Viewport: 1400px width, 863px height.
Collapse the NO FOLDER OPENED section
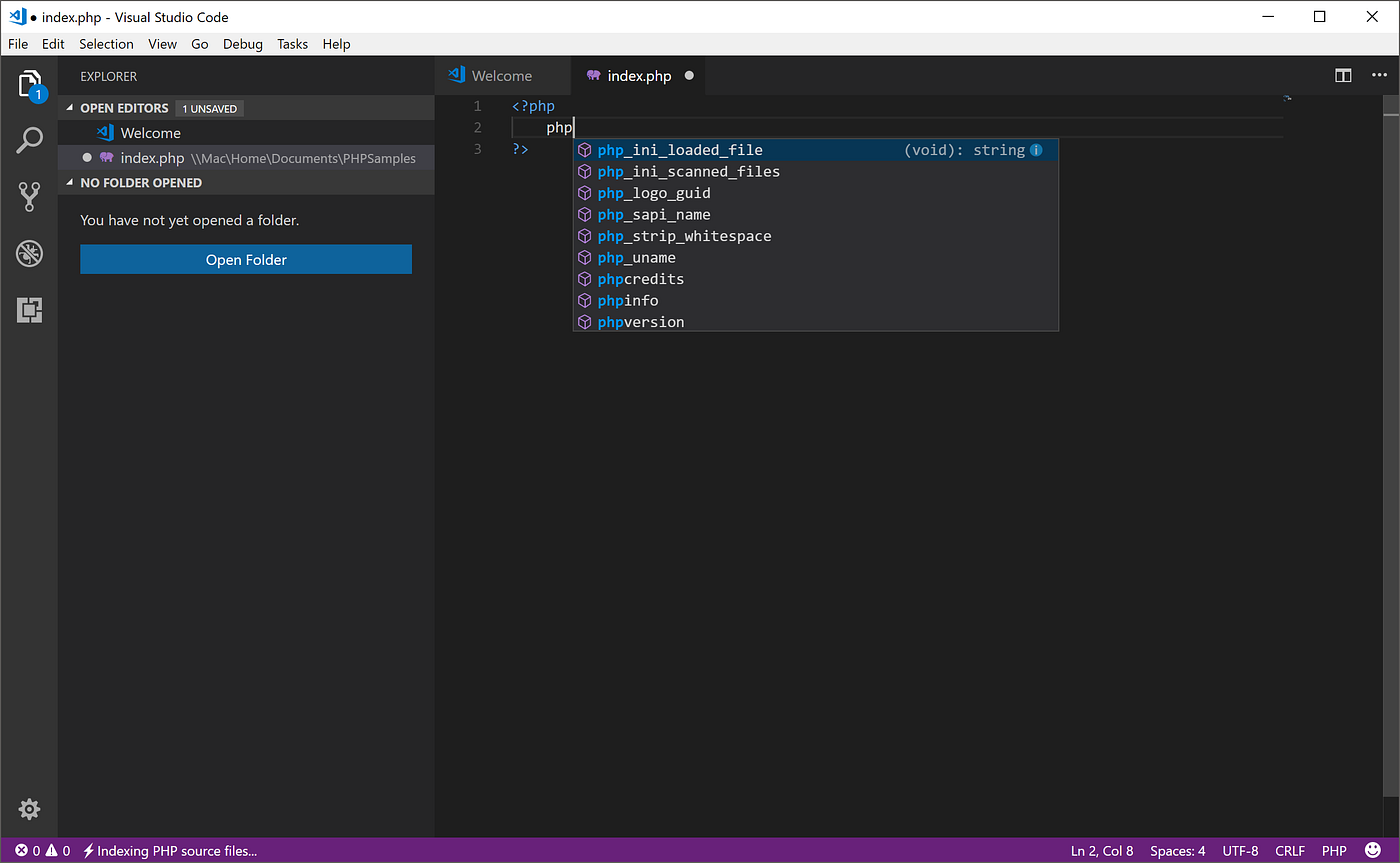tap(68, 182)
